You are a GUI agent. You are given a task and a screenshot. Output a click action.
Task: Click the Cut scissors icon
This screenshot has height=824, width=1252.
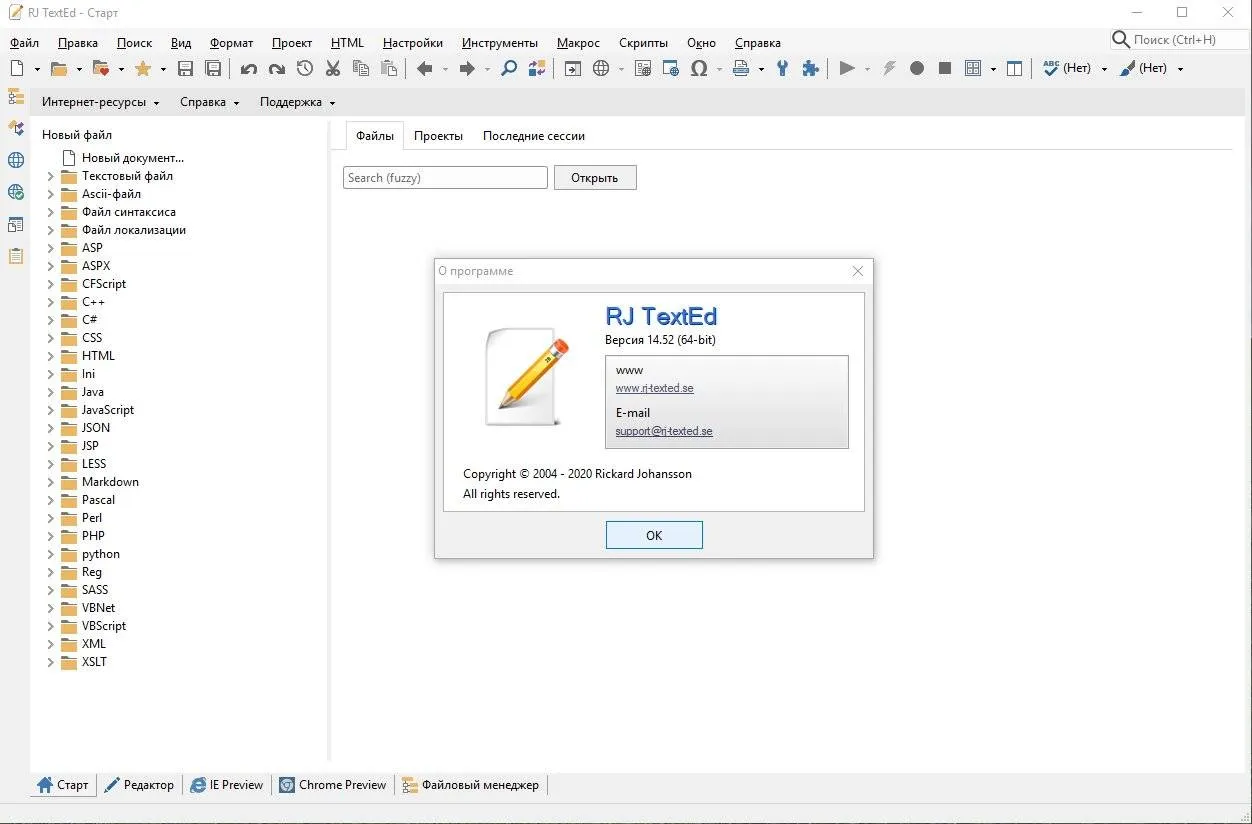[x=333, y=69]
